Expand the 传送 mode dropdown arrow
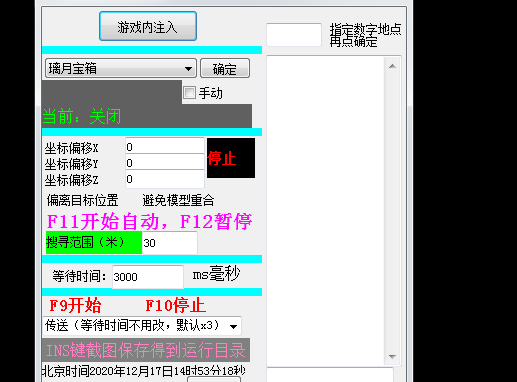This screenshot has width=517, height=382. [233, 326]
